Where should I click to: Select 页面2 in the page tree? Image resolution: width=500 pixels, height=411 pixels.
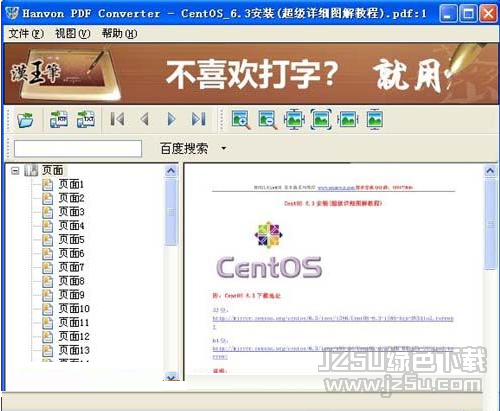click(x=71, y=198)
